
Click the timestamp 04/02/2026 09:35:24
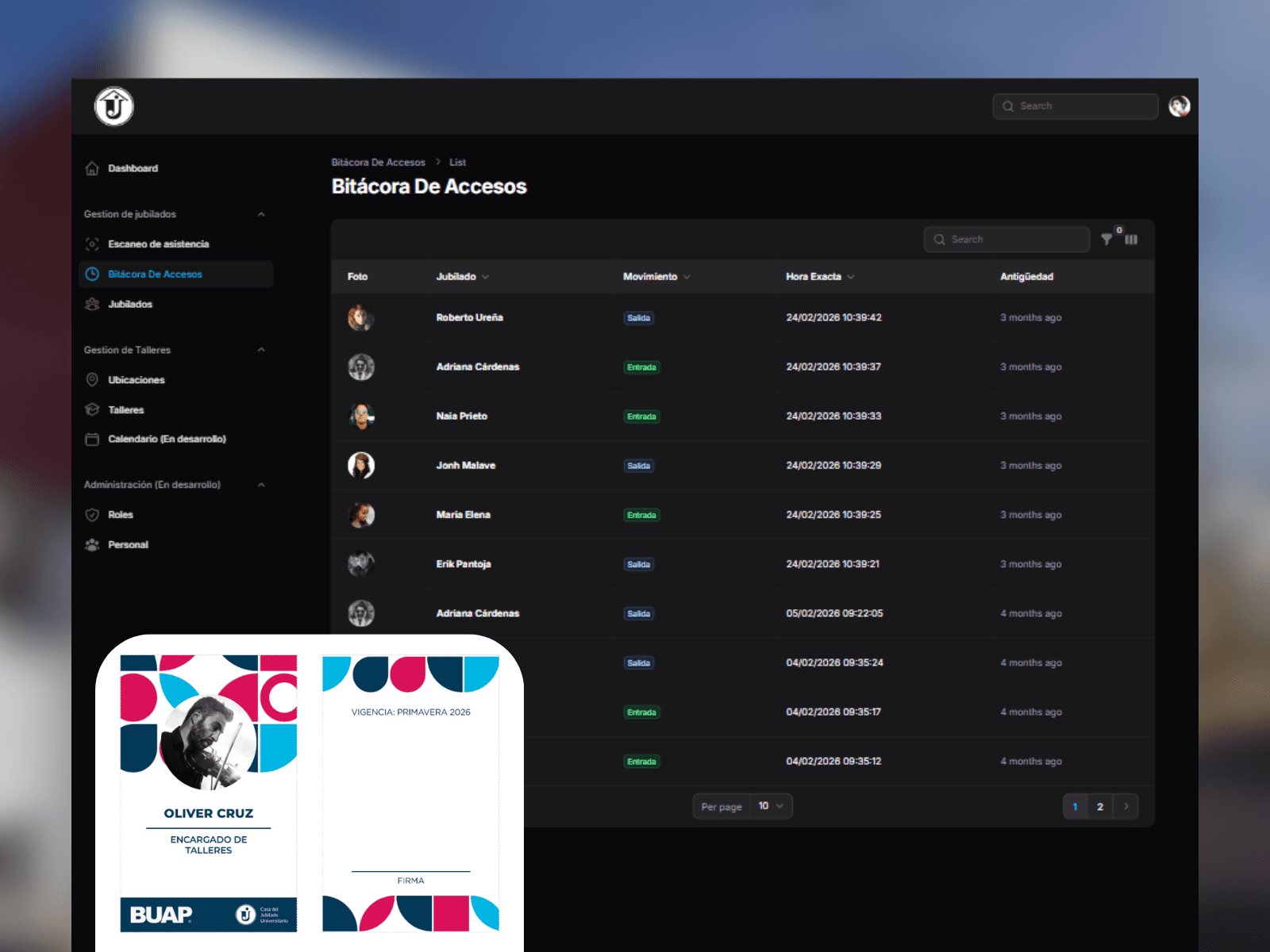[835, 662]
